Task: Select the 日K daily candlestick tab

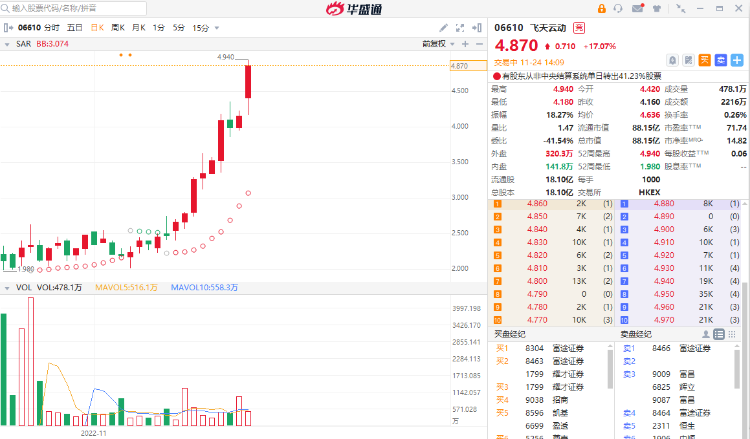Action: click(x=97, y=28)
